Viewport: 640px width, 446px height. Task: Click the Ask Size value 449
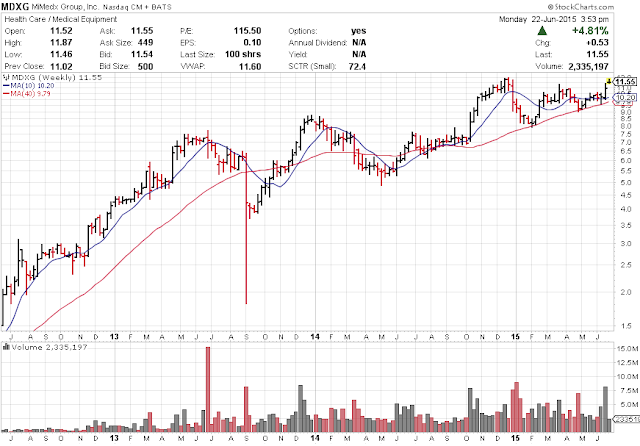click(x=145, y=42)
